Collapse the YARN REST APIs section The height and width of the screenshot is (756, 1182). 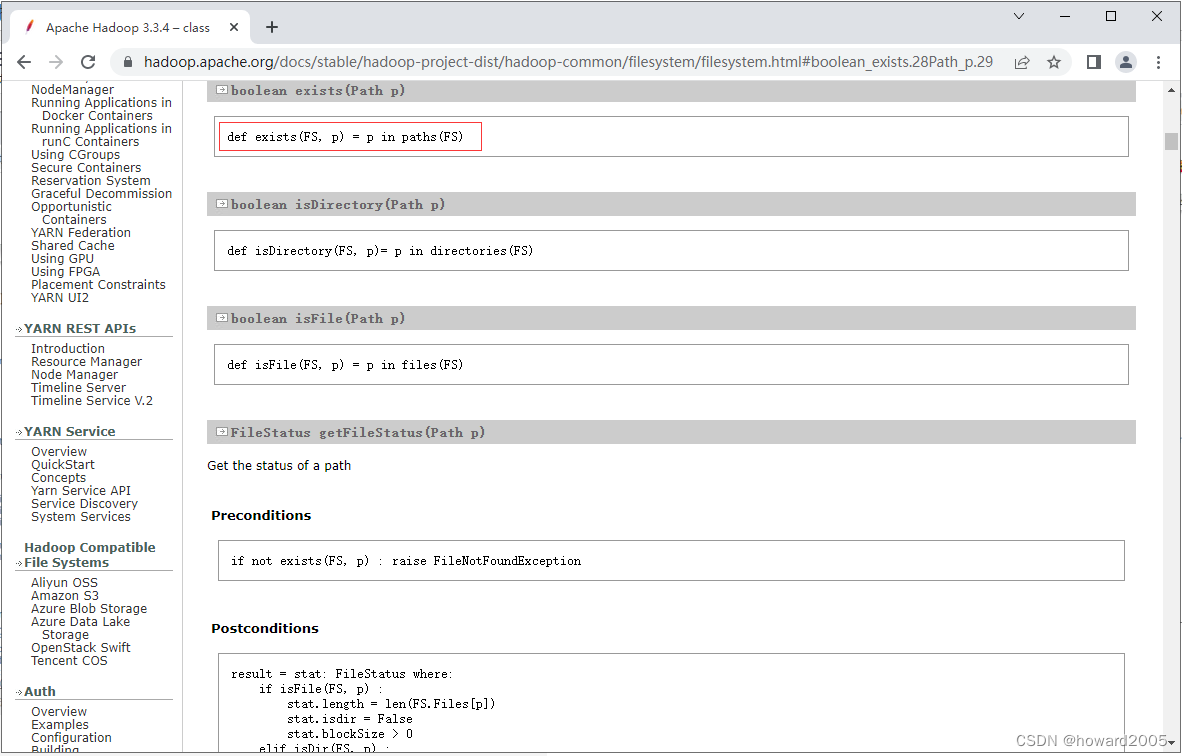(19, 329)
